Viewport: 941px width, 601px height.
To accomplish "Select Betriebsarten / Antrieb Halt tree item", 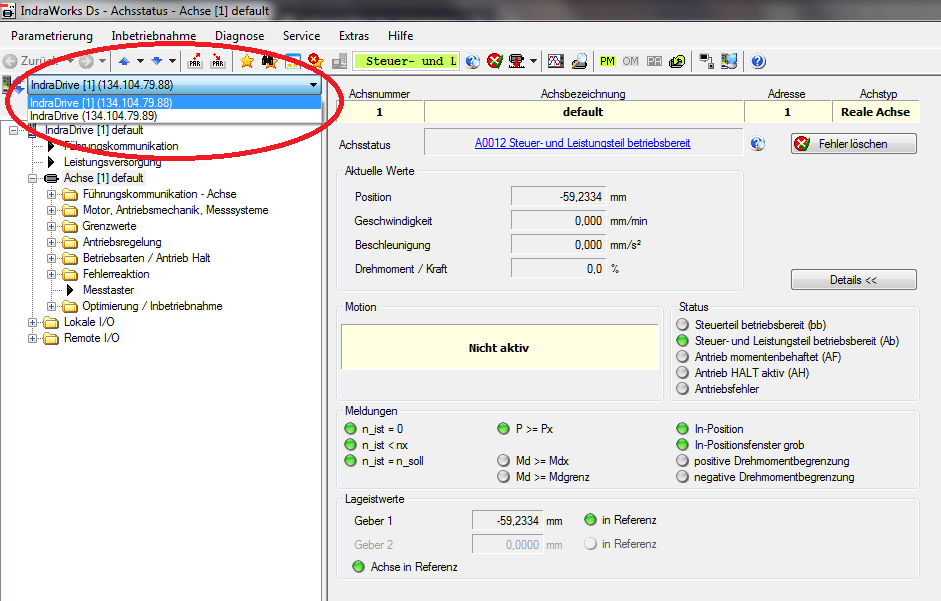I will 146,258.
